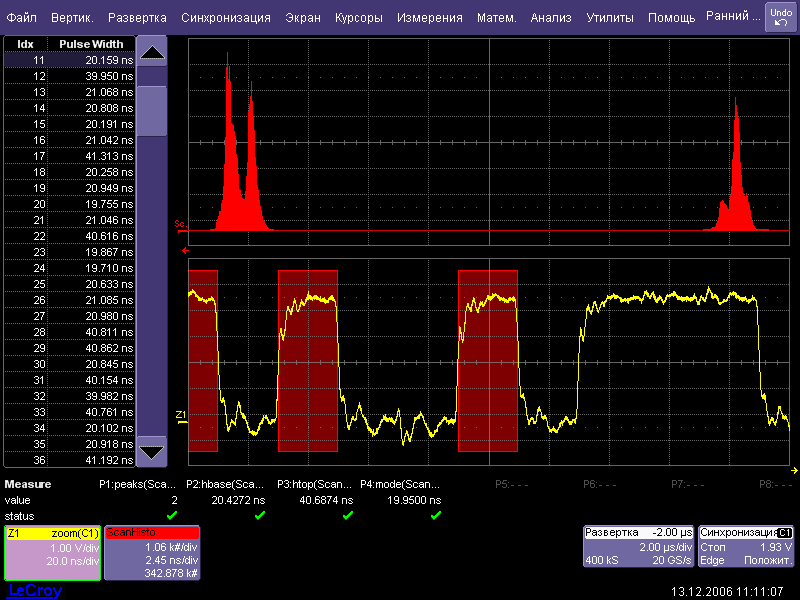Viewport: 800px width, 600px height.
Task: Click the red arrow below the histogram grid
Action: [x=185, y=251]
